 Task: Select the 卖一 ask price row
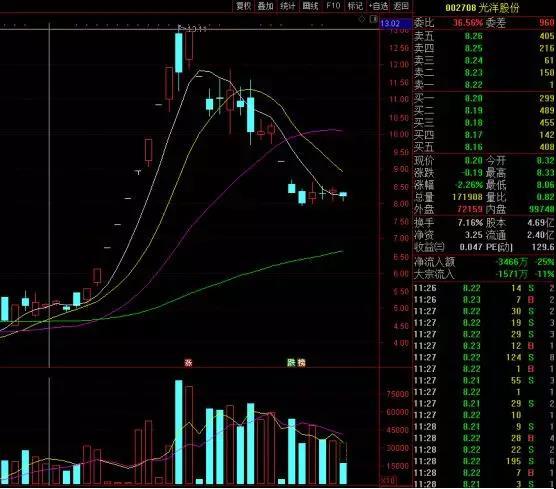[484, 85]
